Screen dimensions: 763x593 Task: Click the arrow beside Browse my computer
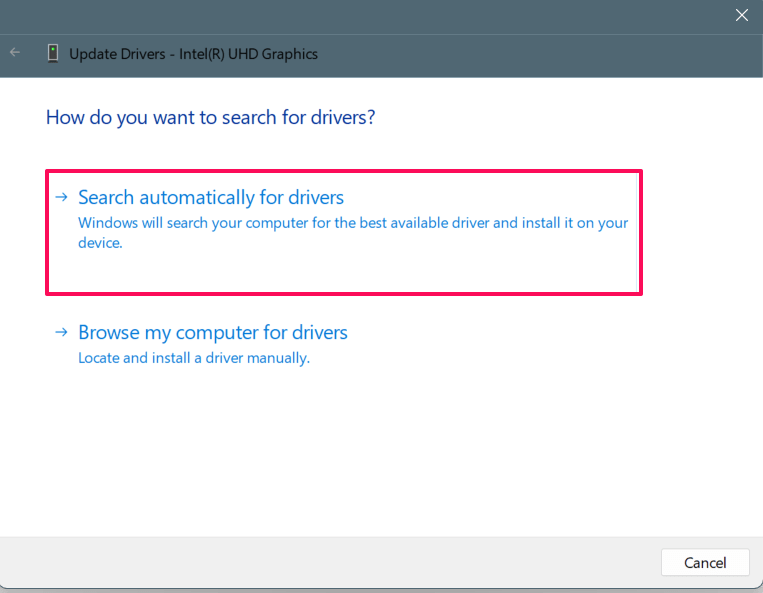coord(61,332)
